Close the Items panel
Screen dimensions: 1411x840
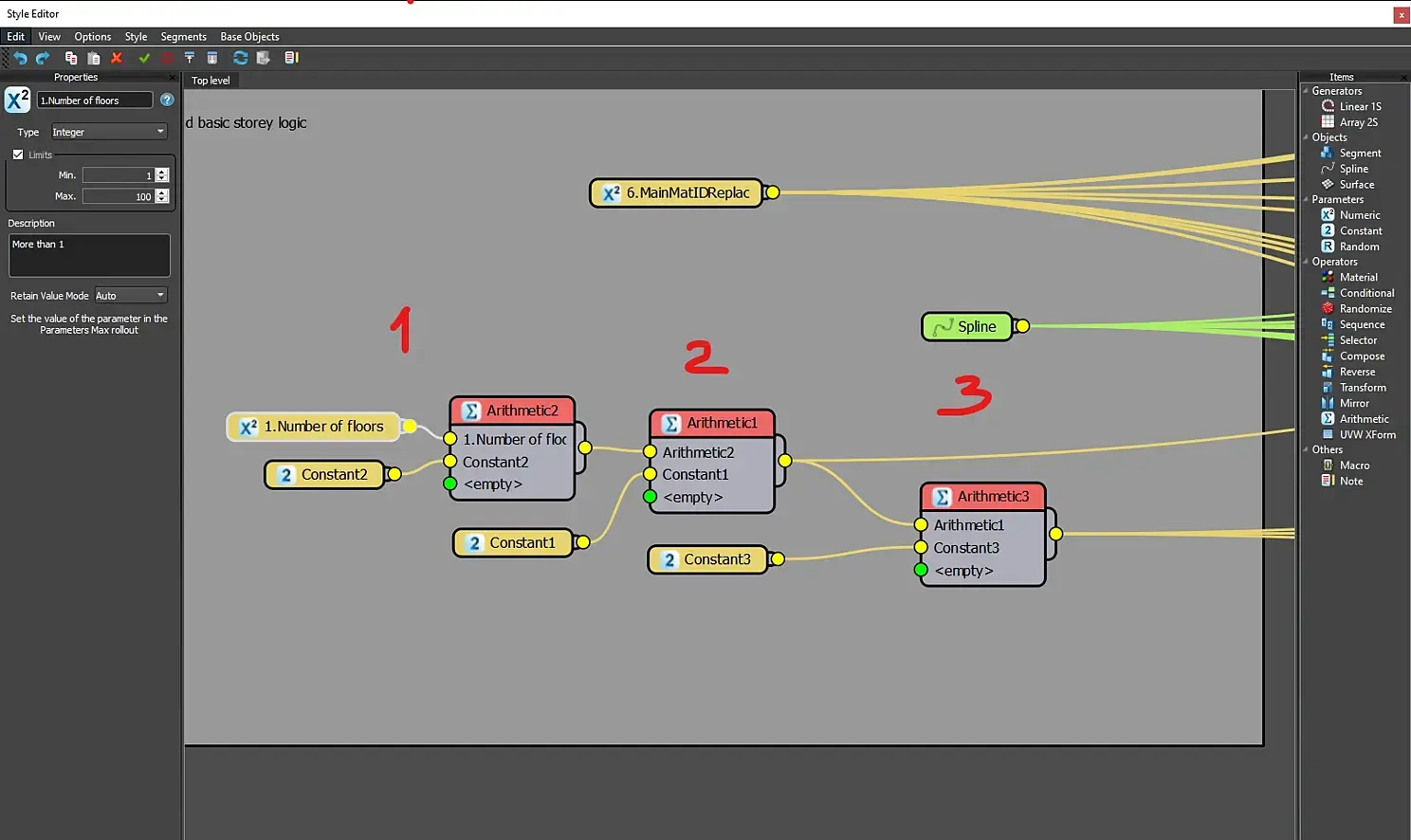click(x=1403, y=78)
